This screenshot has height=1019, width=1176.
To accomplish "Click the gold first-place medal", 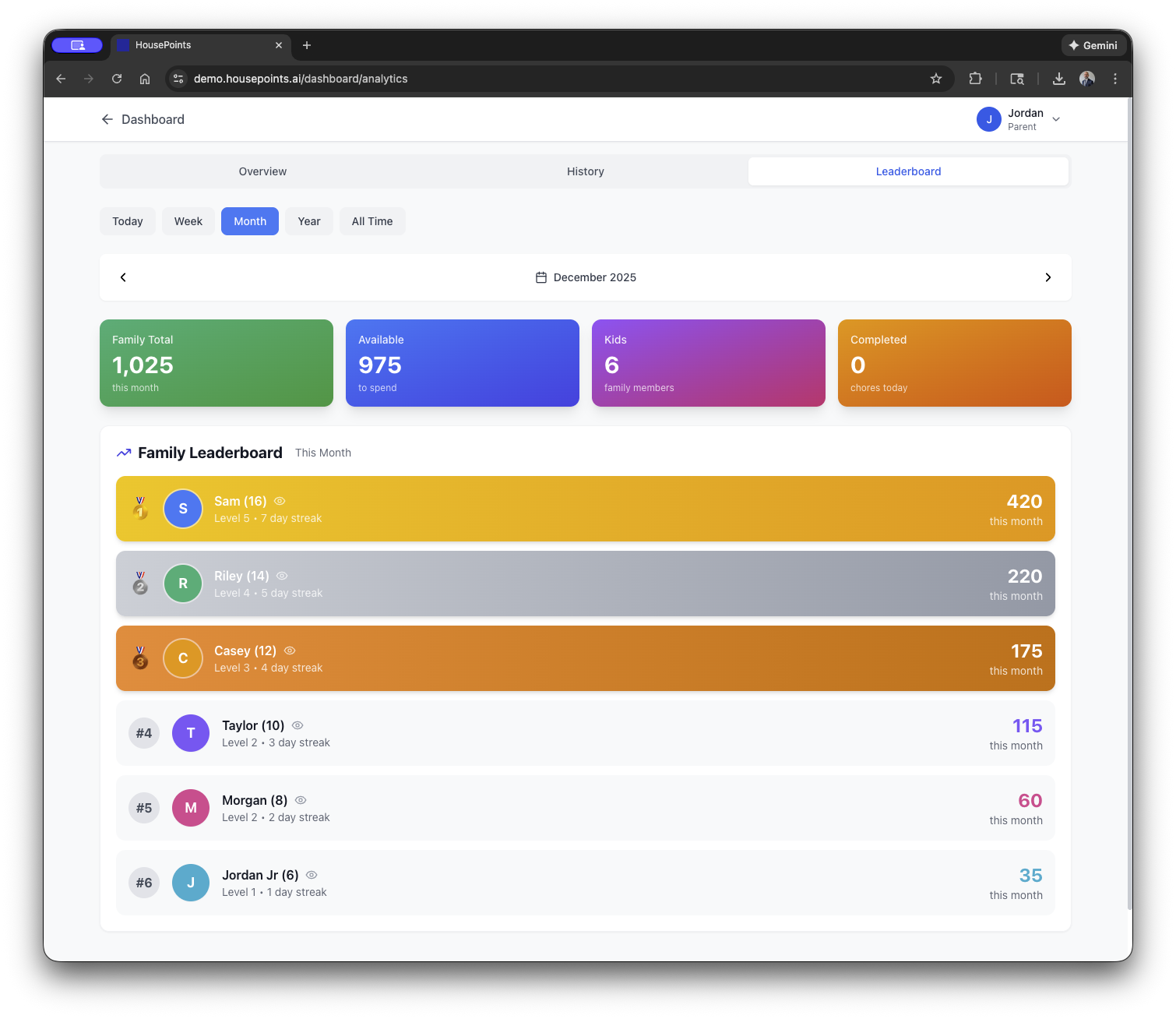I will pos(140,508).
